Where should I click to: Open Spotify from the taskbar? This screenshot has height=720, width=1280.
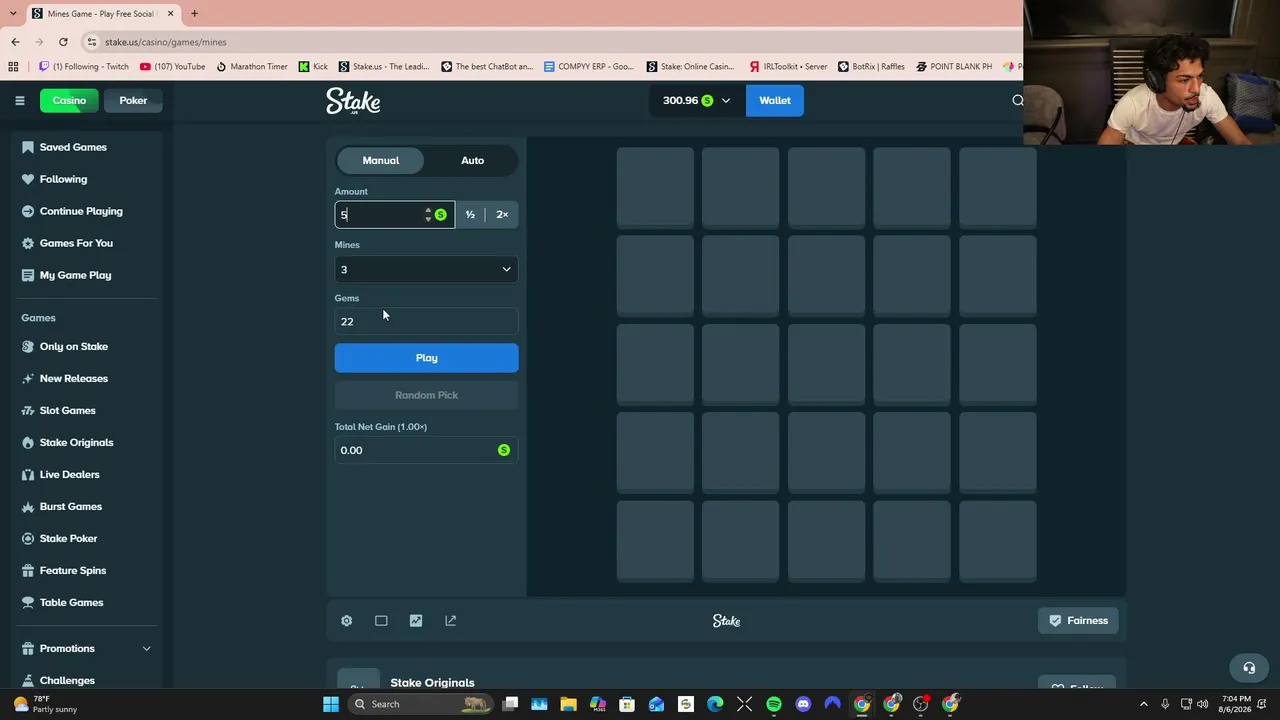click(x=774, y=704)
